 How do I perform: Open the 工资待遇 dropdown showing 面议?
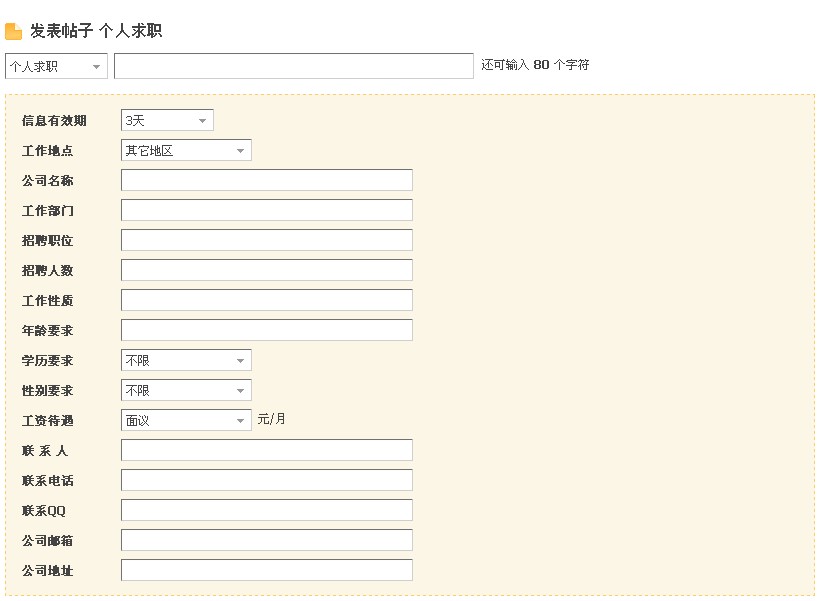pyautogui.click(x=186, y=421)
